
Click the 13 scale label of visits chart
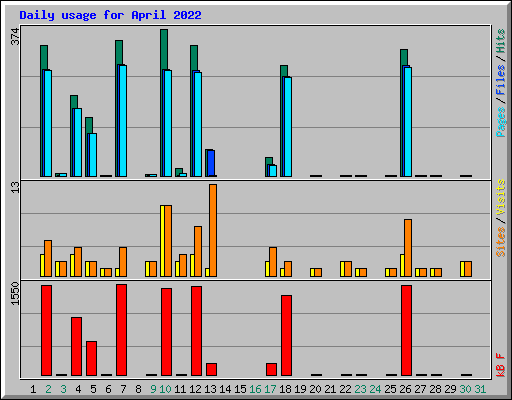[15, 187]
